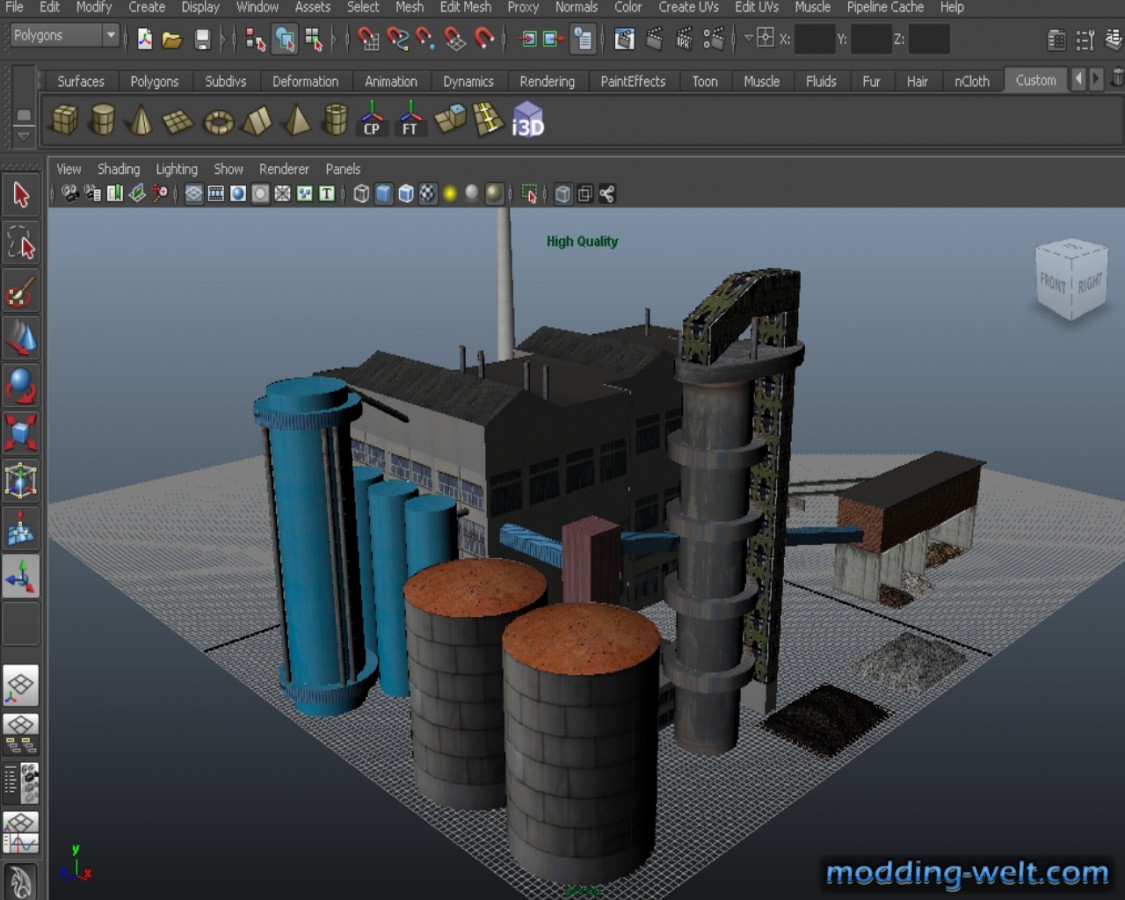The height and width of the screenshot is (900, 1125).
Task: Toggle construction history on or off
Action: (x=583, y=39)
